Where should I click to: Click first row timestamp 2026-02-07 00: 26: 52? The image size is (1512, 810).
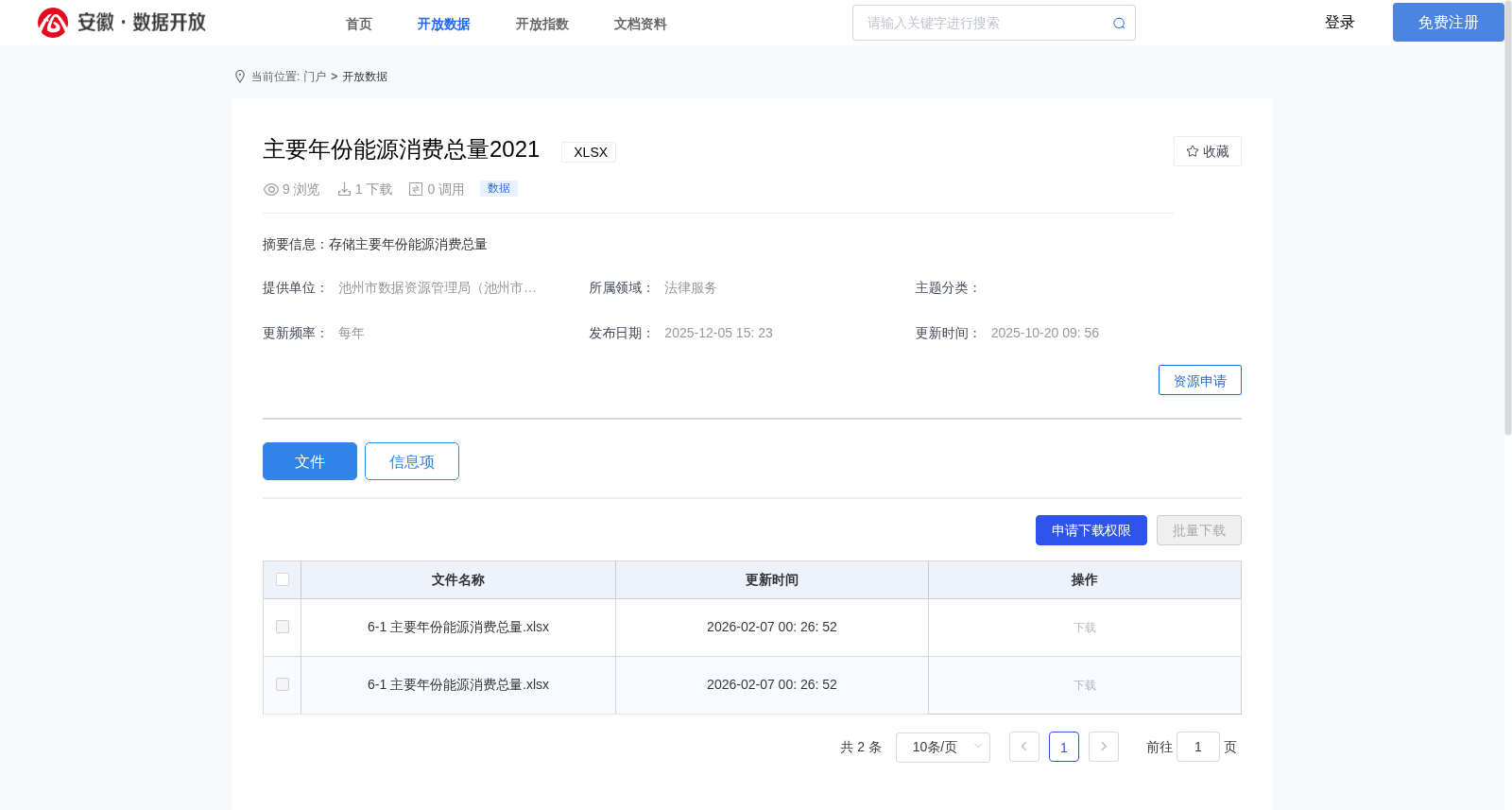(x=772, y=627)
